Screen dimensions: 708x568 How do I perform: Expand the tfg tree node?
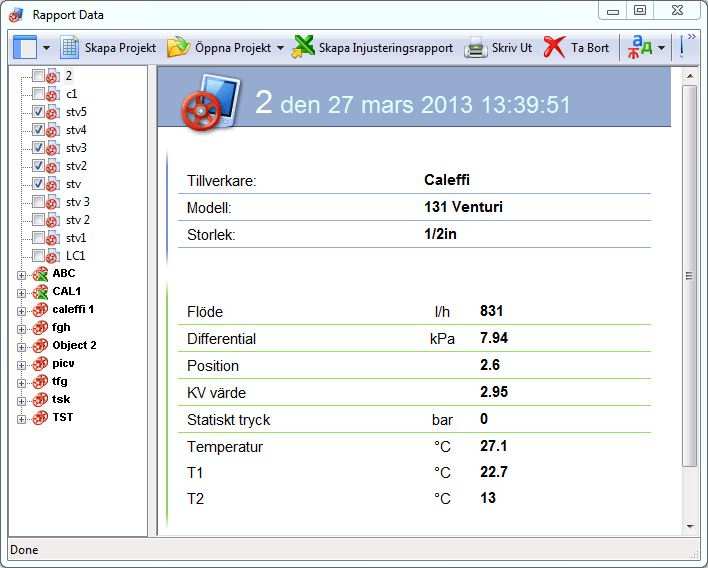pos(21,383)
